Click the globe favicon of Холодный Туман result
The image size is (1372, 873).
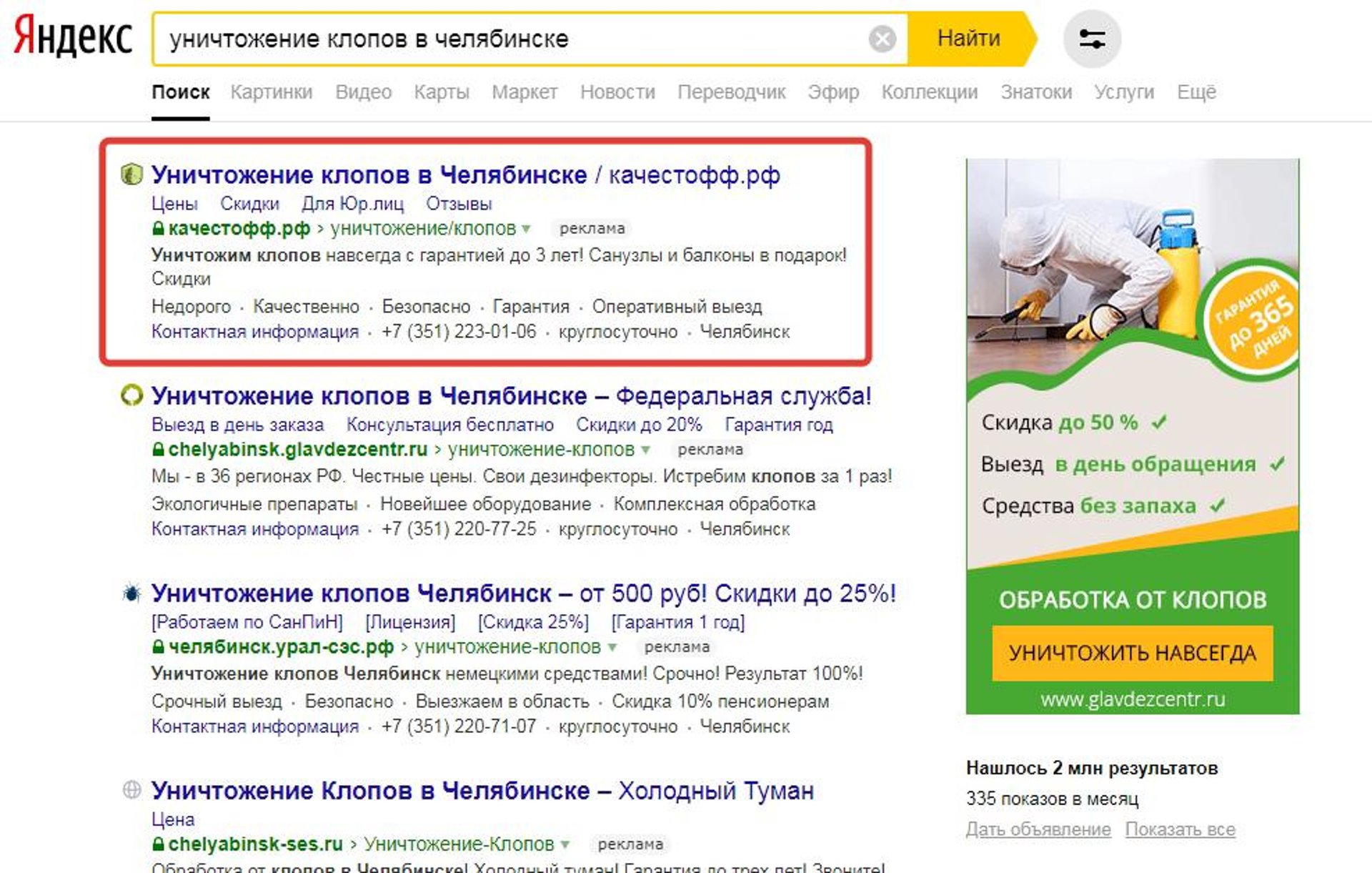pos(131,790)
